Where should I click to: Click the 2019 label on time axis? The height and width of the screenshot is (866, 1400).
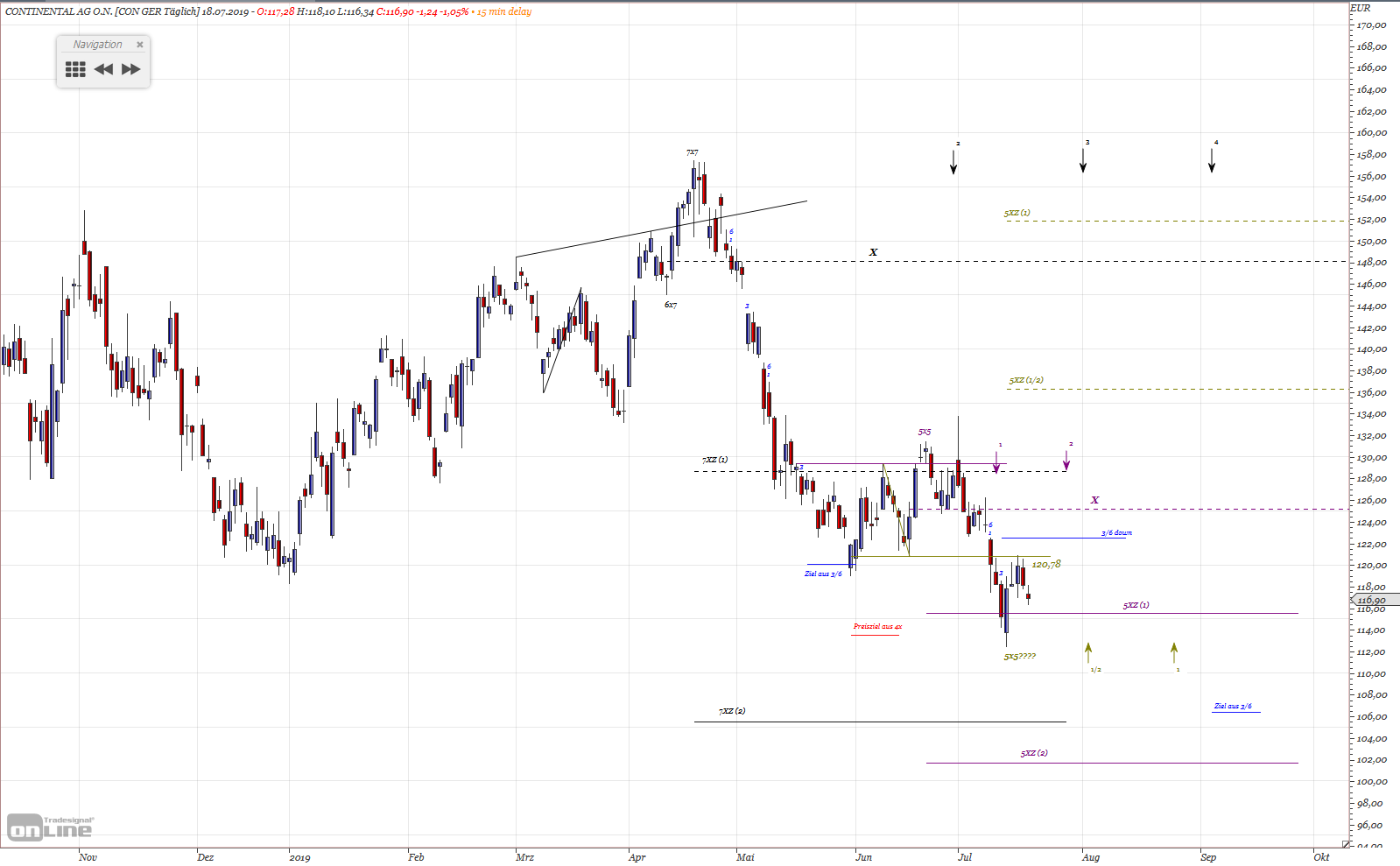click(299, 857)
